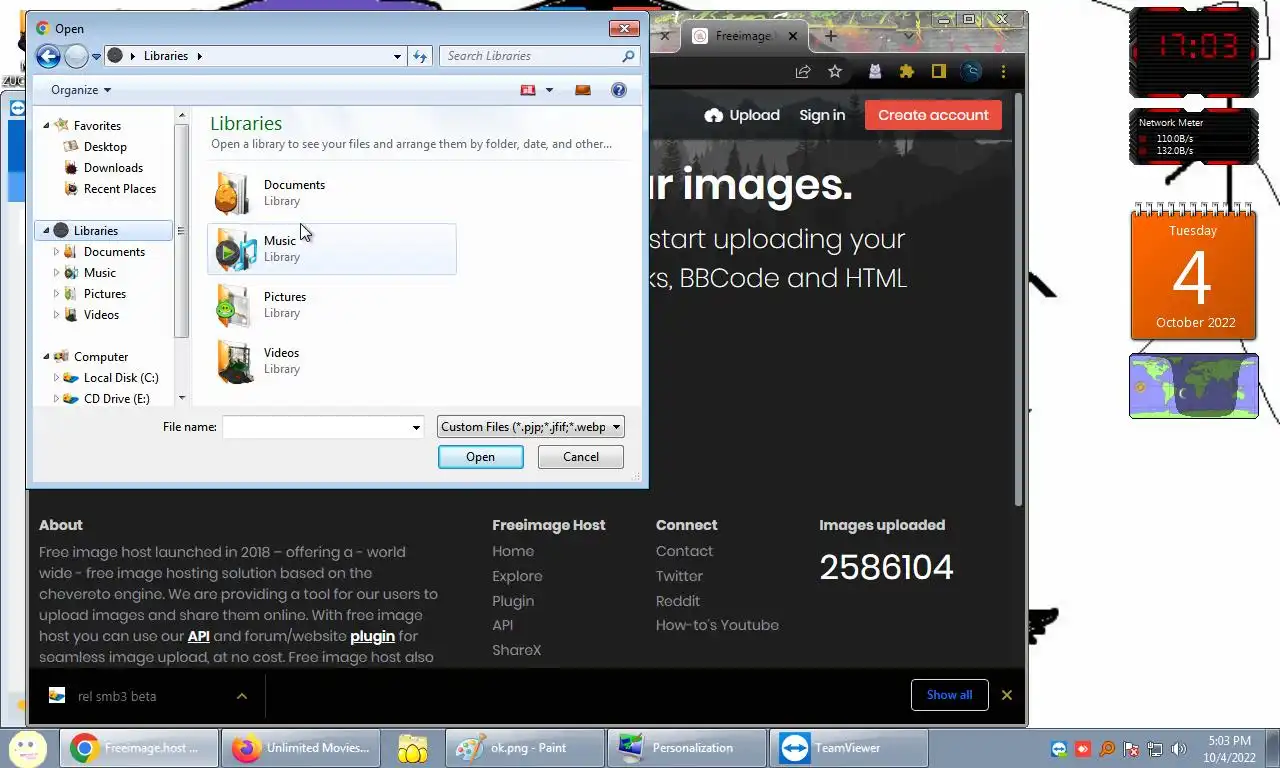Open the Windows Explorer taskbar icon

point(412,748)
